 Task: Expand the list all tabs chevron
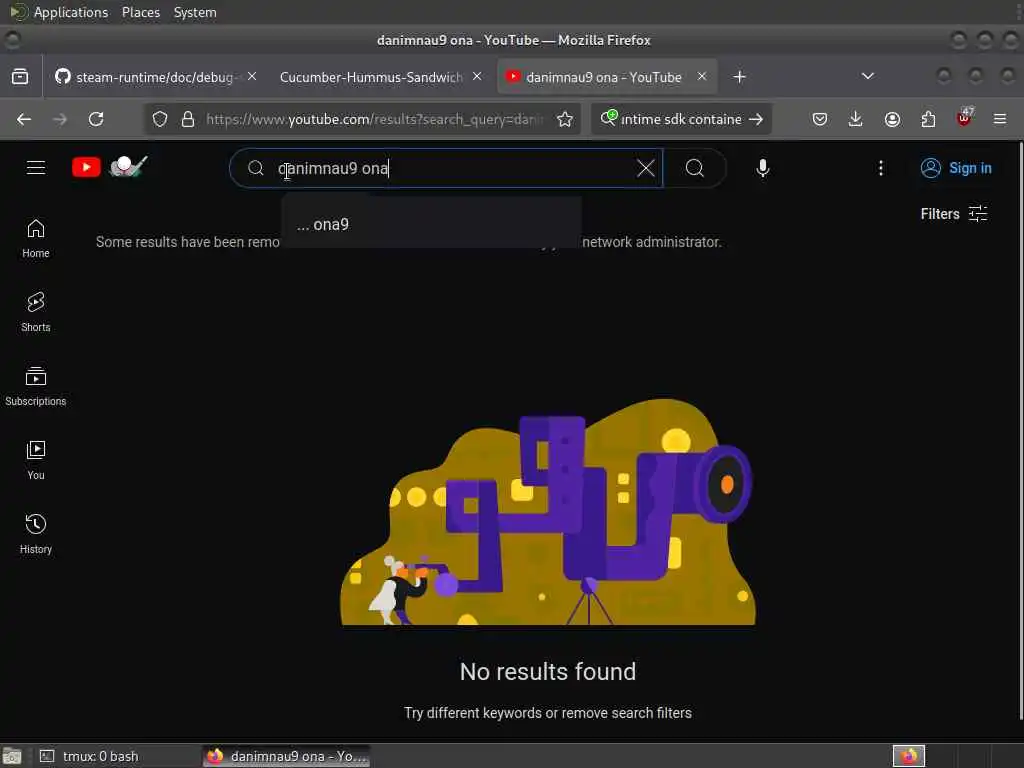tap(868, 76)
